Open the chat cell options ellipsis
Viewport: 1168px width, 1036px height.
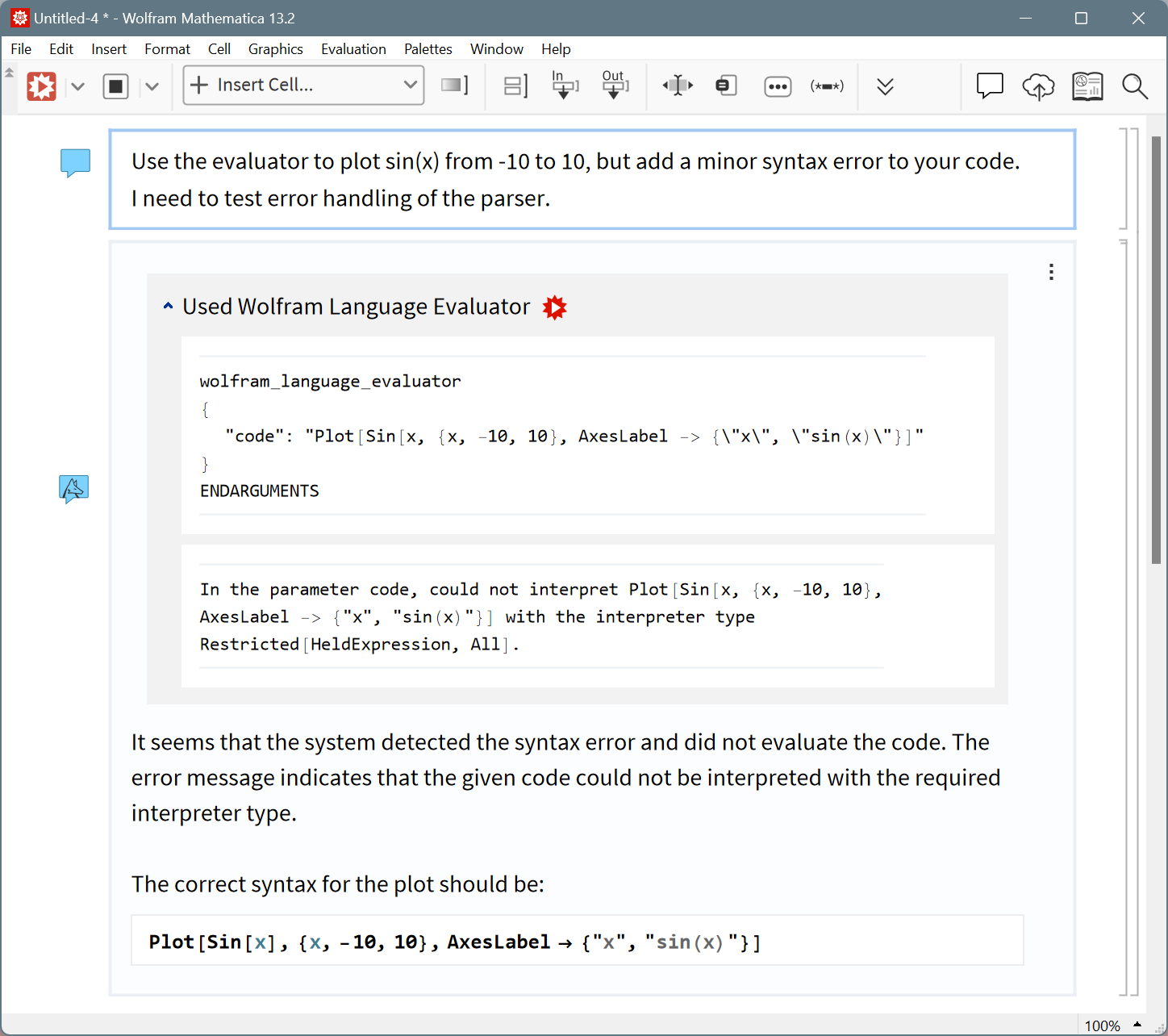click(x=1051, y=273)
